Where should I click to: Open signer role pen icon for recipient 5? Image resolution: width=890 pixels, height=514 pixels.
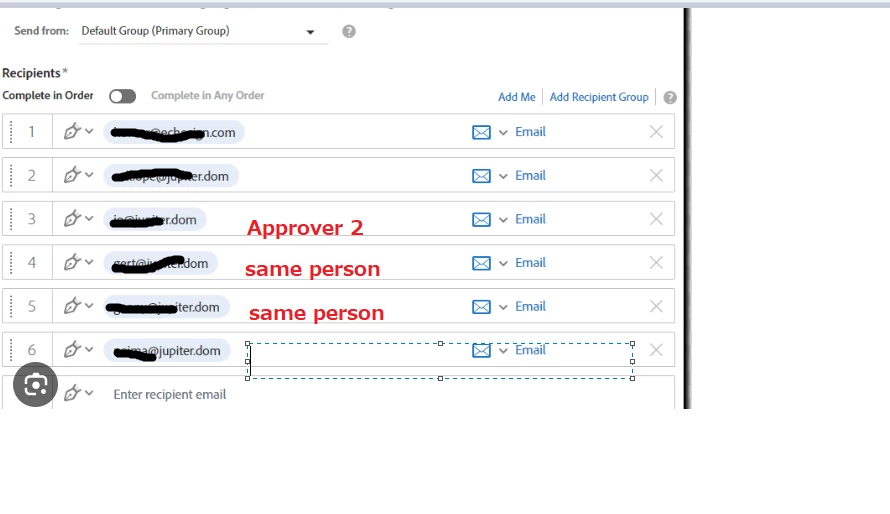pyautogui.click(x=72, y=306)
